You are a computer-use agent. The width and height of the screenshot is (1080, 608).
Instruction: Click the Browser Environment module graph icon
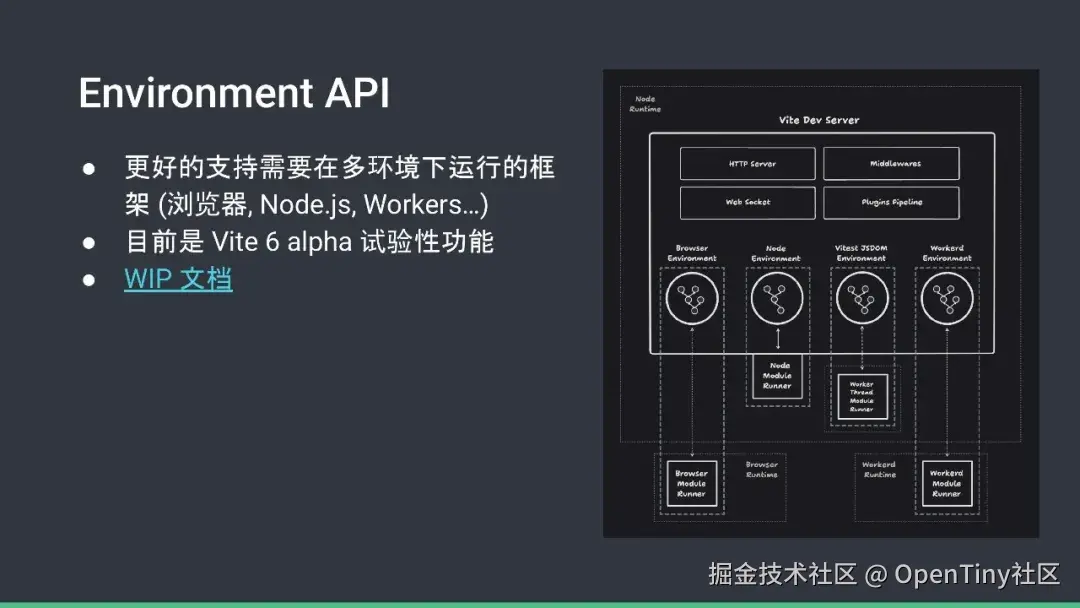click(x=692, y=298)
